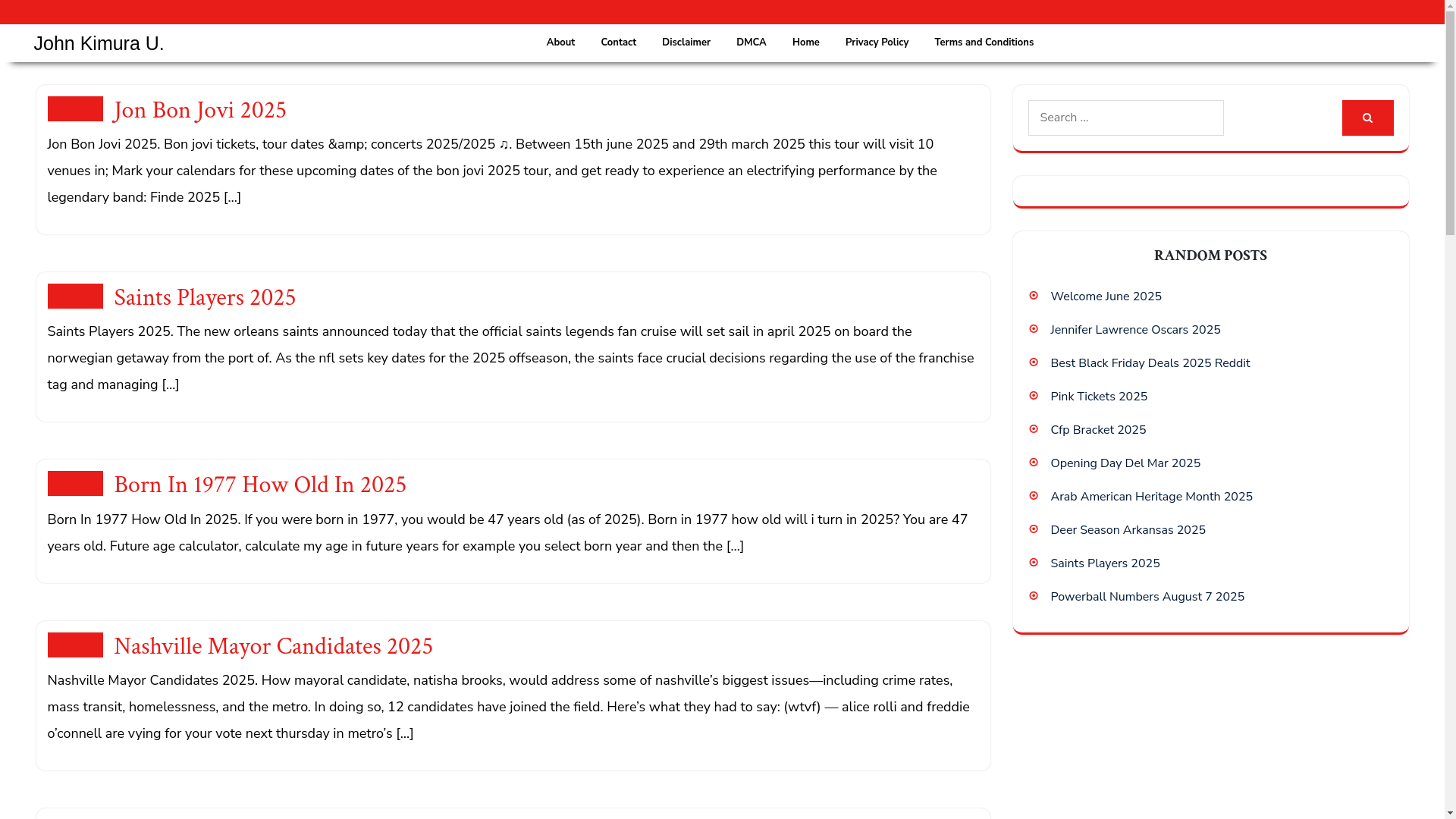Screen dimensions: 1456x819
Task: Open the Contact page
Action: 619,42
